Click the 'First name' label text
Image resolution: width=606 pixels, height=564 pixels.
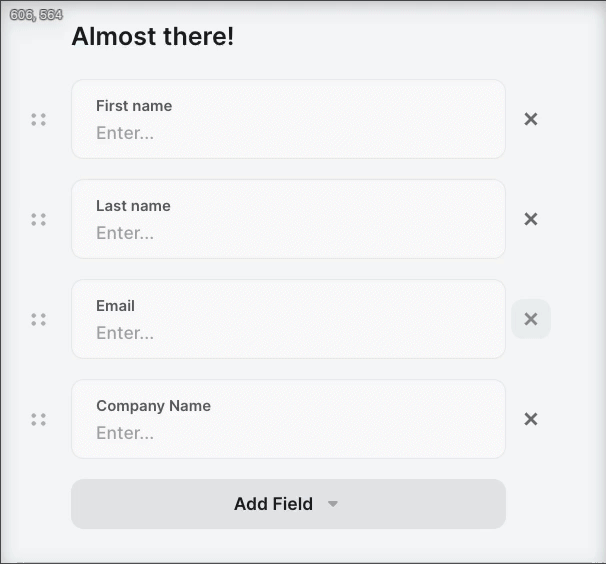click(x=134, y=106)
